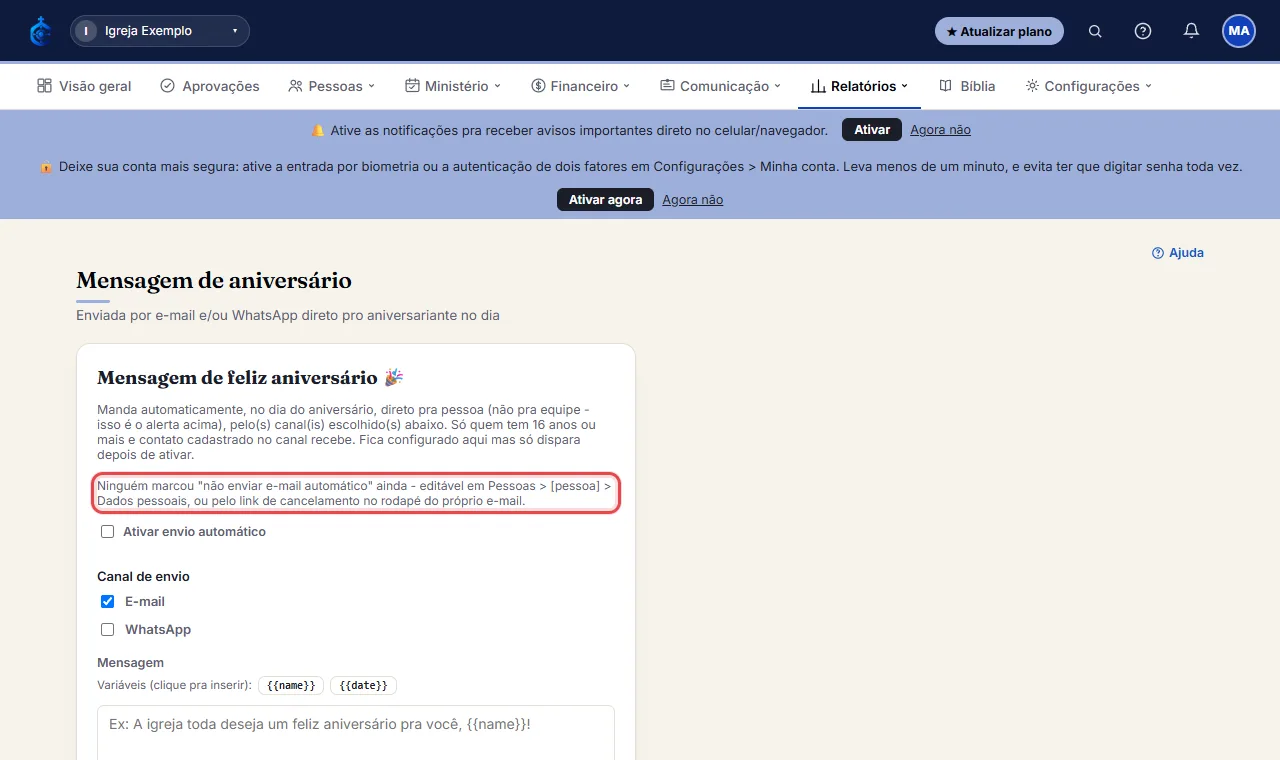
Task: Uncheck the E-mail channel checkbox
Action: (107, 602)
